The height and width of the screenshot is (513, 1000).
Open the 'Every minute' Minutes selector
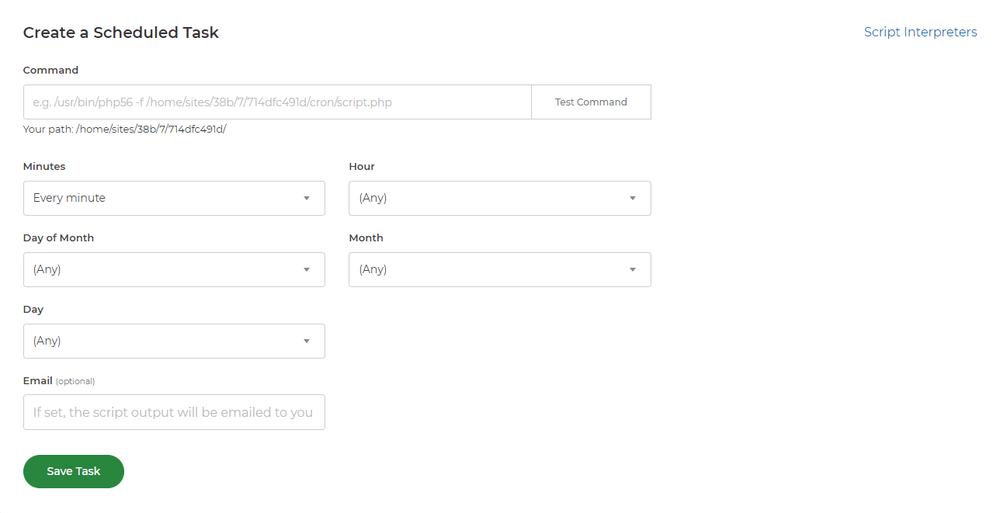click(174, 198)
